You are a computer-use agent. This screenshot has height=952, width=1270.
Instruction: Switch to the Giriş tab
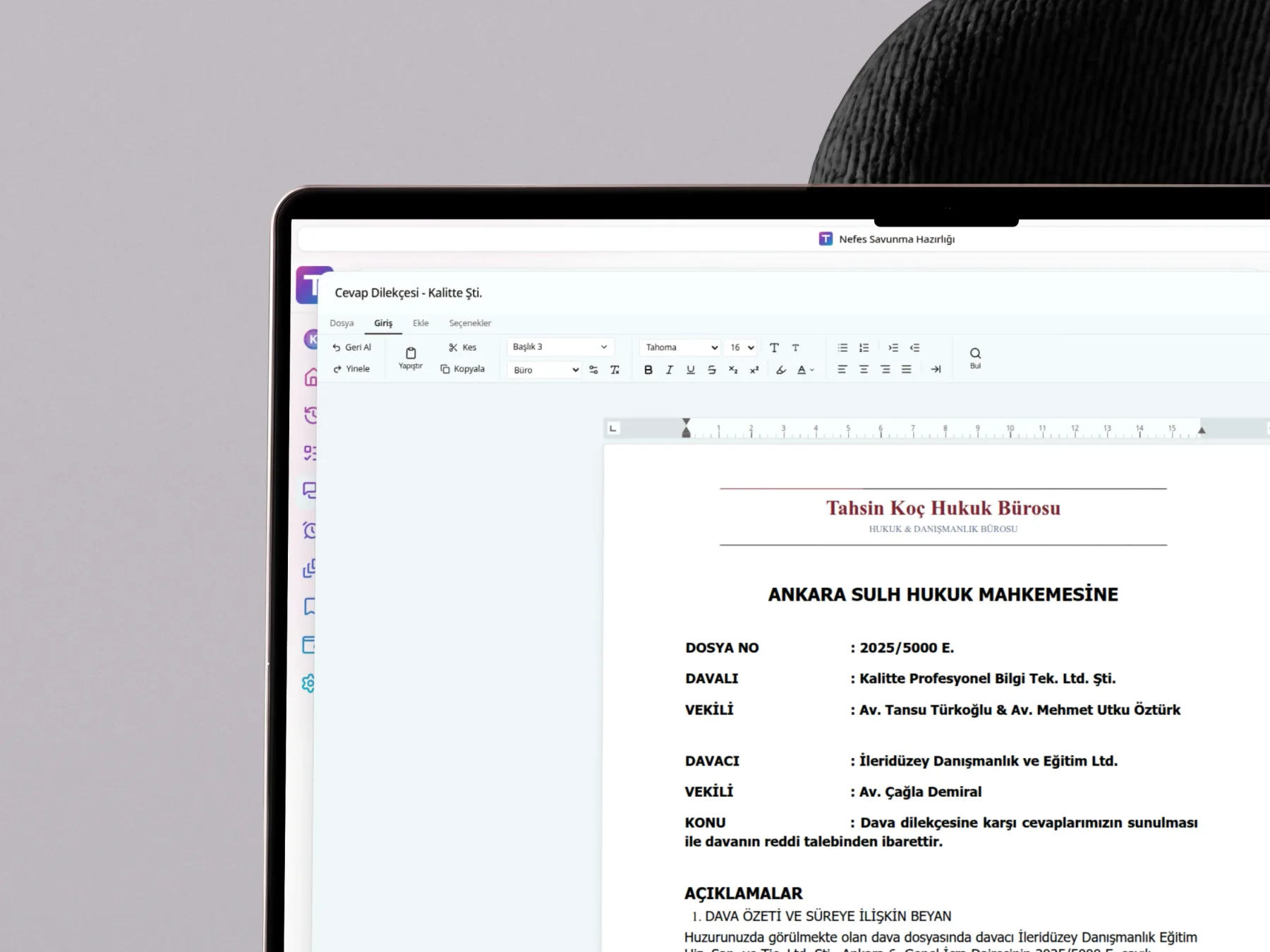tap(383, 323)
